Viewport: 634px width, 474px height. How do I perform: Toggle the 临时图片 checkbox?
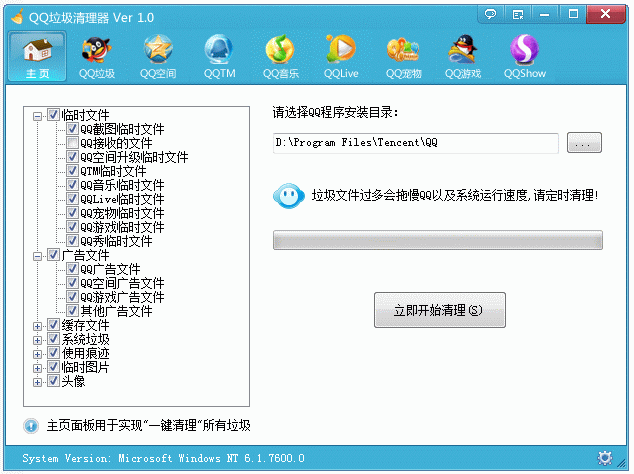53,367
